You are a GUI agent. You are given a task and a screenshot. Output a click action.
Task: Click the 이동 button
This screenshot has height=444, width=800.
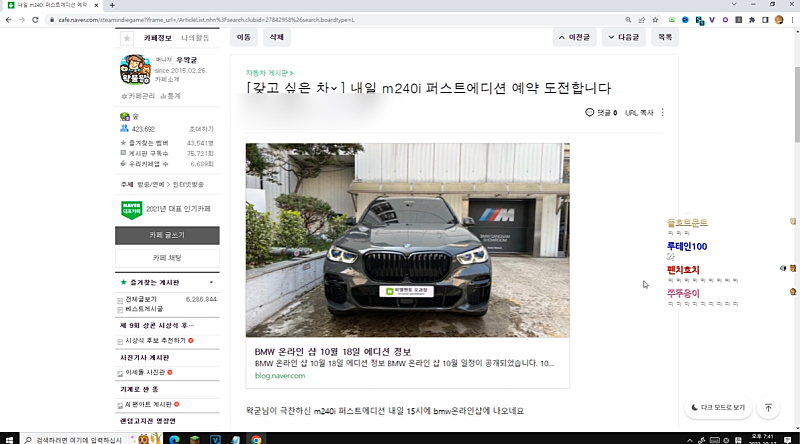(243, 37)
